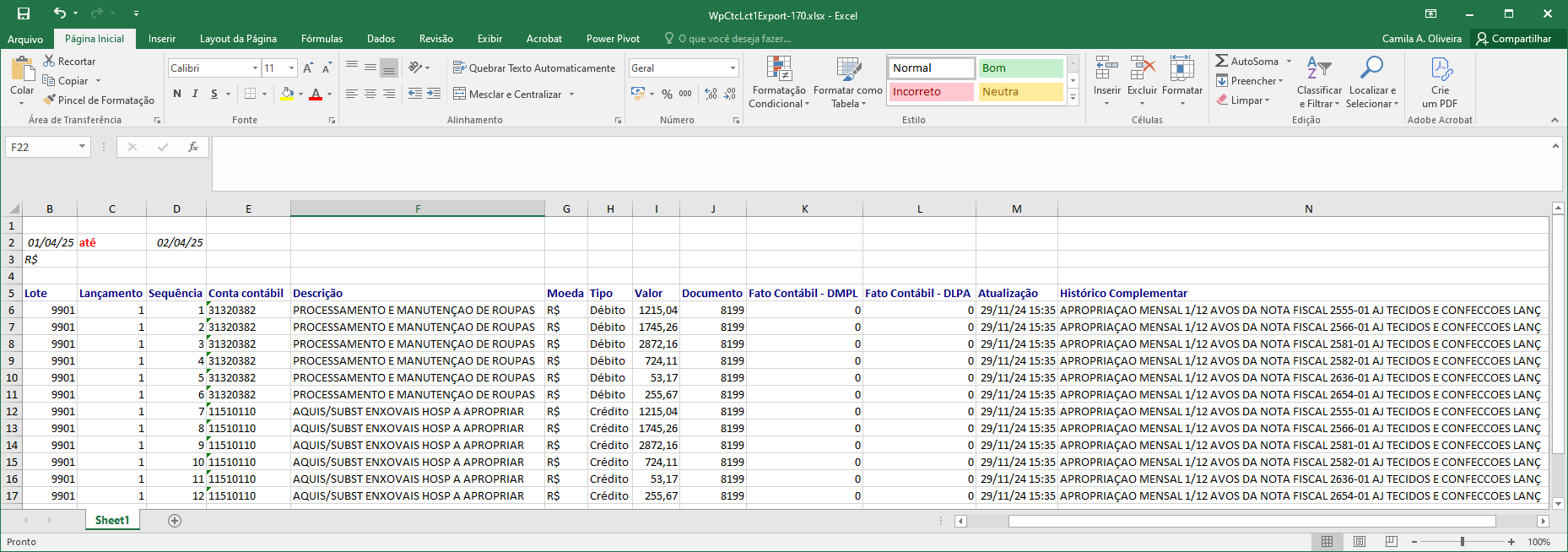Image resolution: width=1568 pixels, height=552 pixels.
Task: Decrease font size icon
Action: pyautogui.click(x=327, y=68)
